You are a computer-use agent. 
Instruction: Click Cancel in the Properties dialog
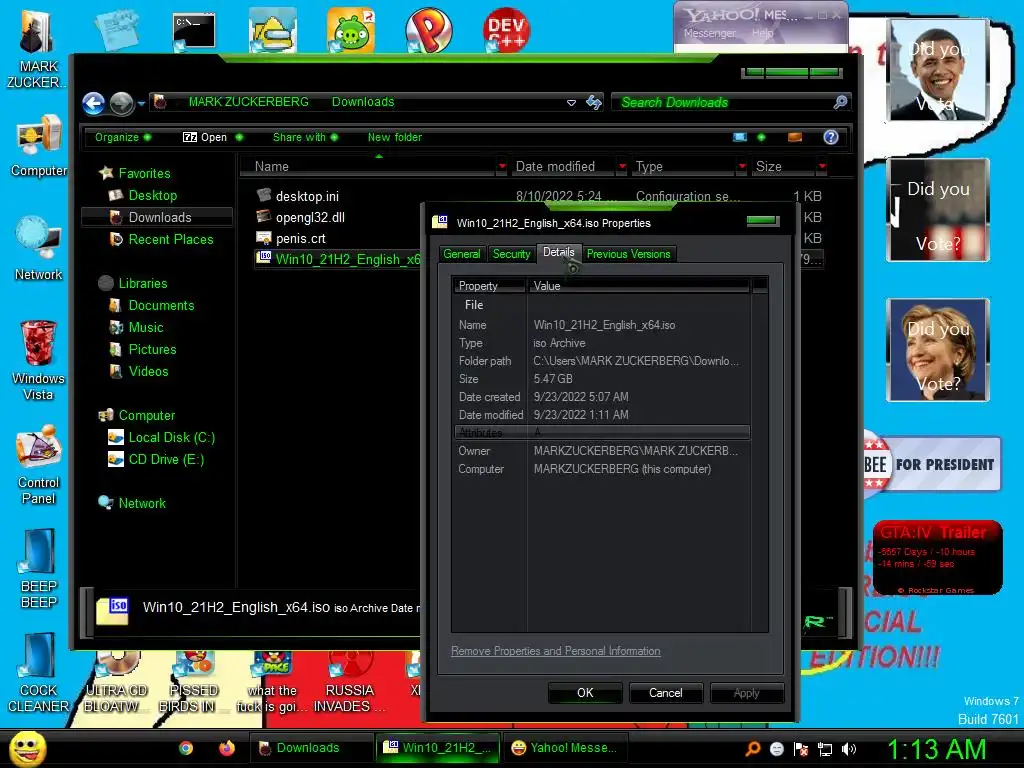coord(665,693)
